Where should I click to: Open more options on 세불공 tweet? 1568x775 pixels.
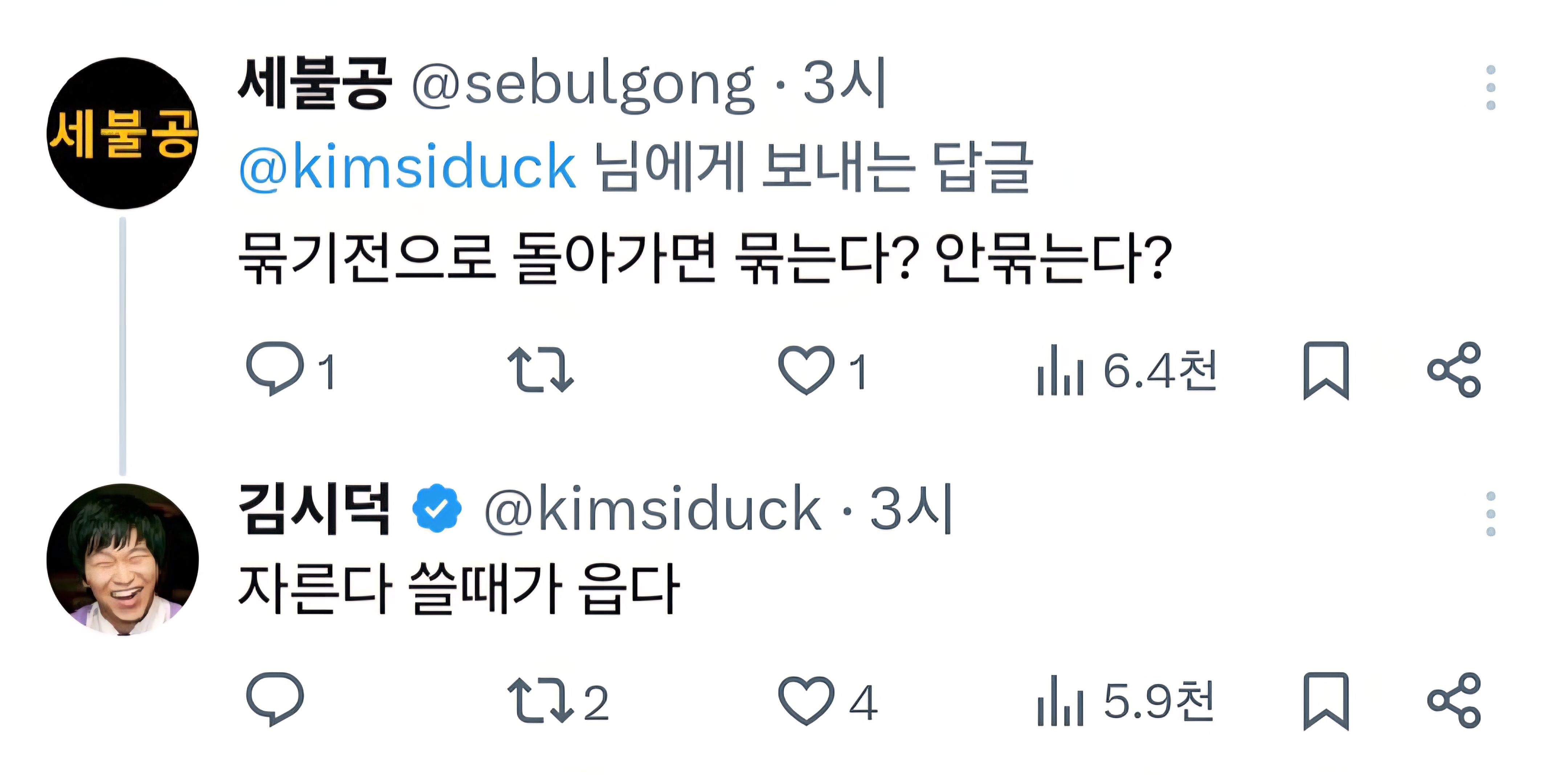point(1491,87)
